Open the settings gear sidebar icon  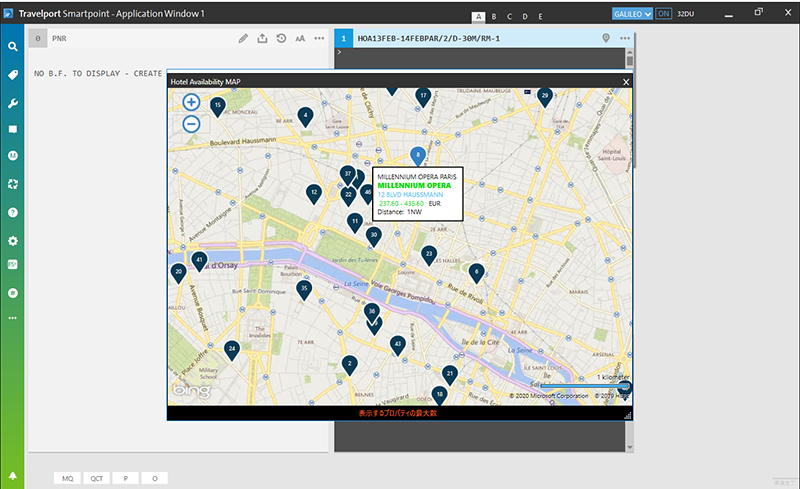click(13, 241)
